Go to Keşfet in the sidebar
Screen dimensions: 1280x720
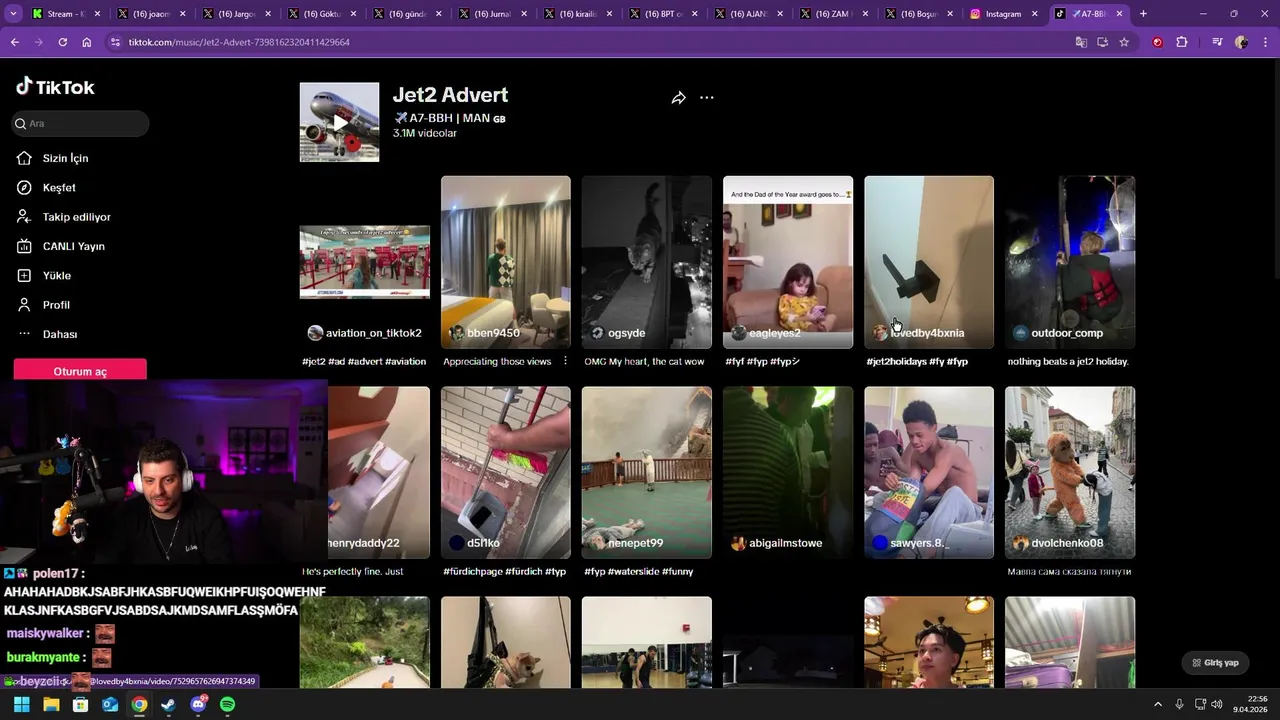[59, 187]
